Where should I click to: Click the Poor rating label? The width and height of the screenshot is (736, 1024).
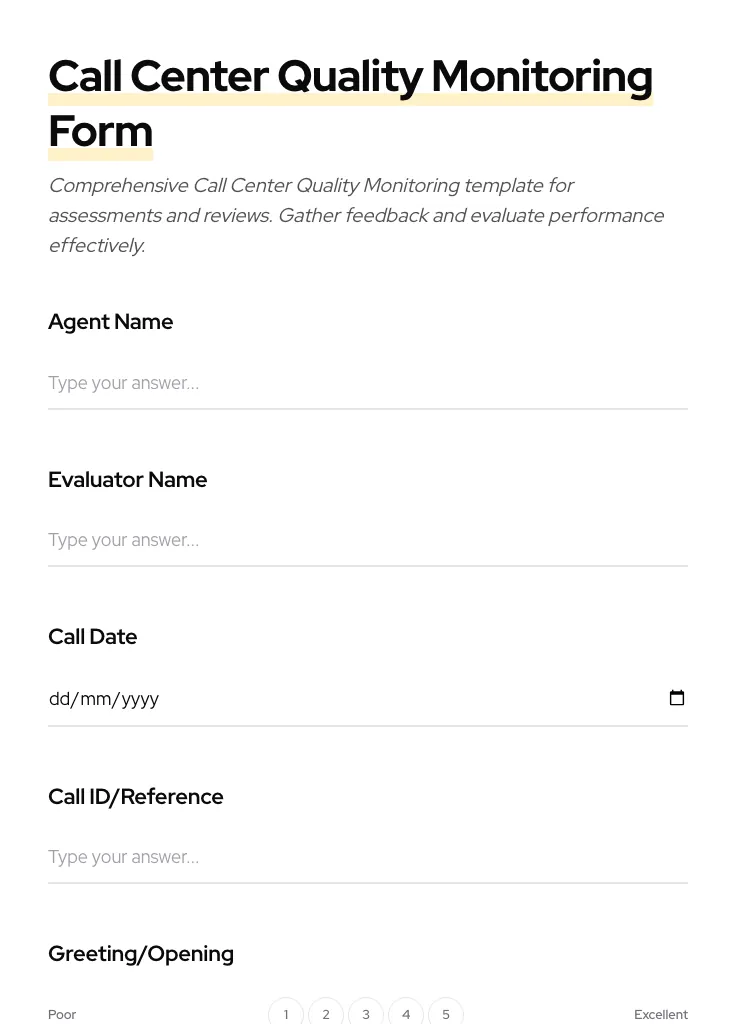pos(62,1014)
